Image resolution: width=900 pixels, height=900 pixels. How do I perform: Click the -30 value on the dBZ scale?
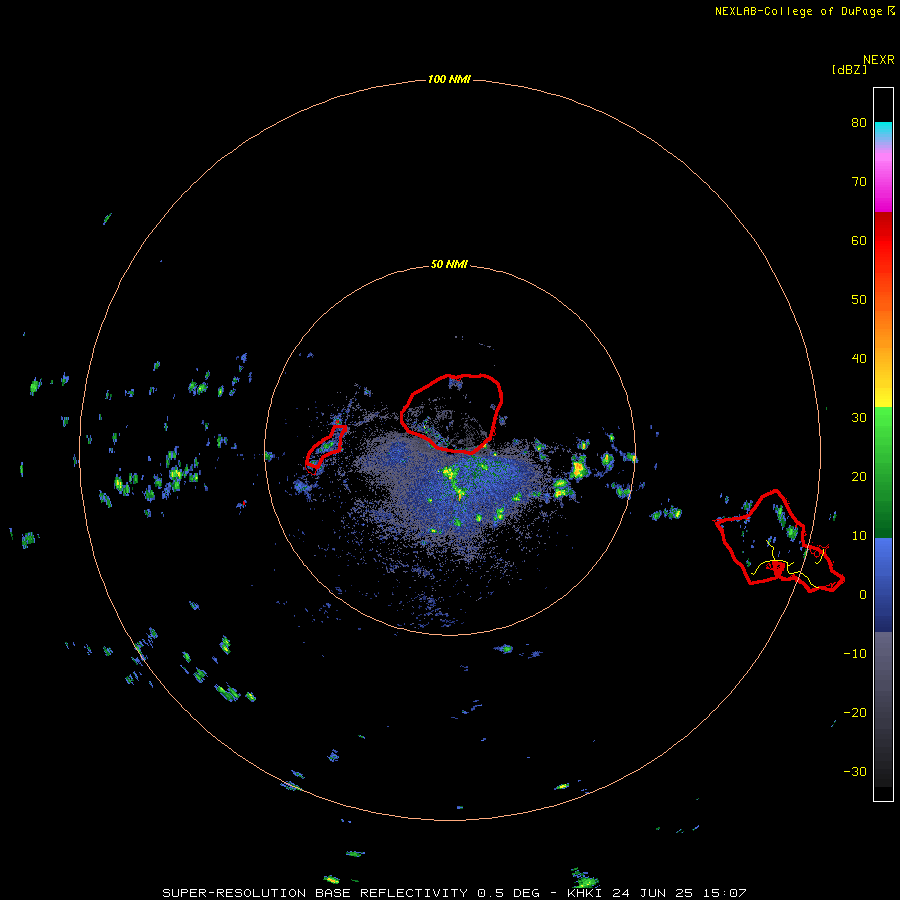coord(855,771)
